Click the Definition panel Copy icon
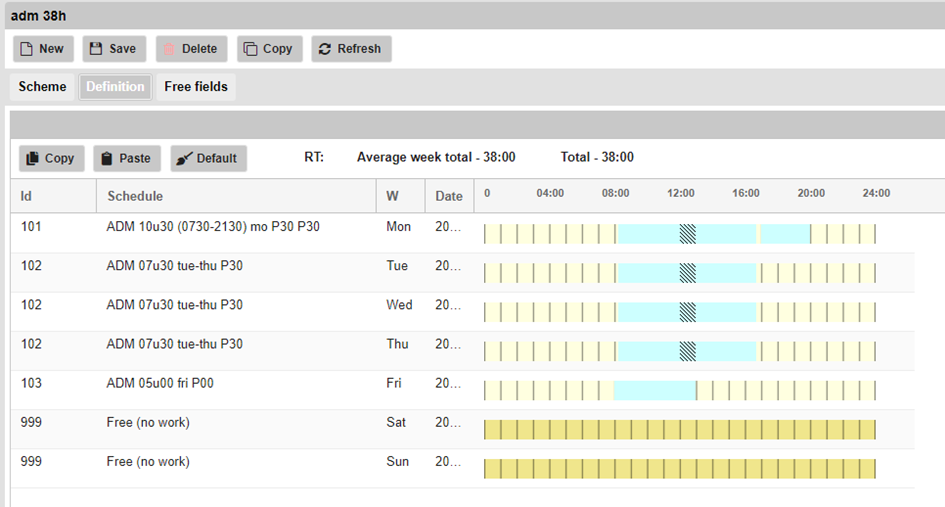The height and width of the screenshot is (507, 945). tap(32, 158)
